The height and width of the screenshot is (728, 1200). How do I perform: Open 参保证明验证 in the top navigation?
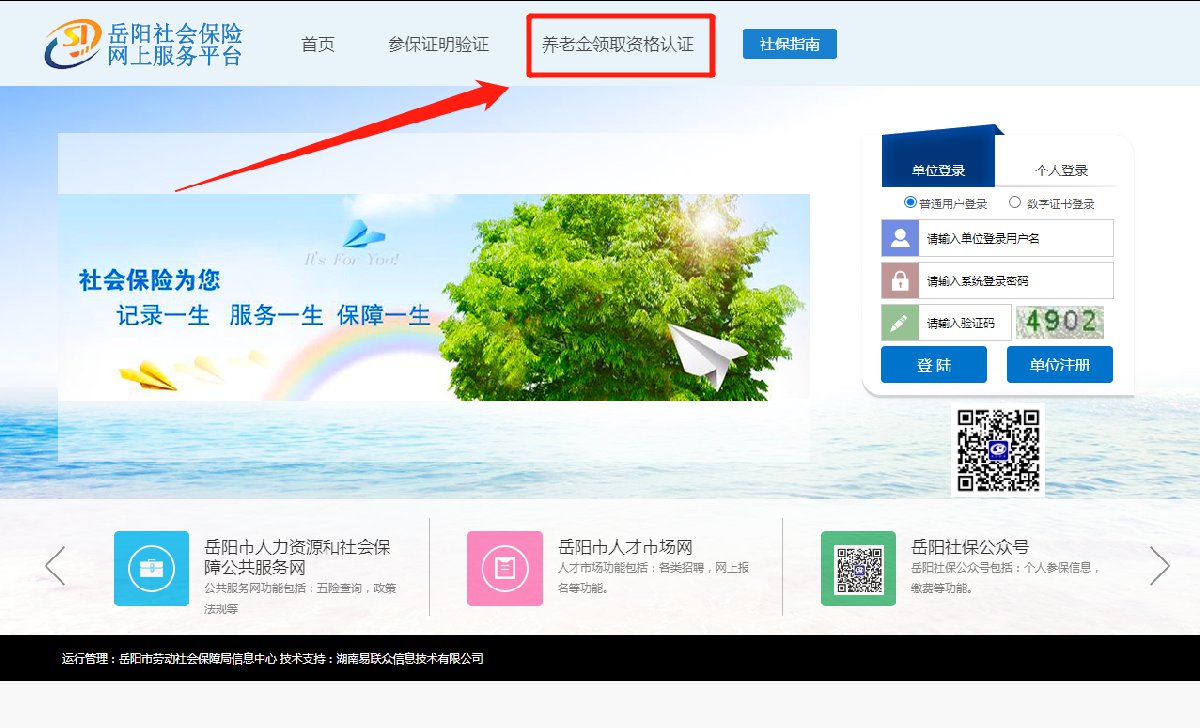click(x=439, y=45)
